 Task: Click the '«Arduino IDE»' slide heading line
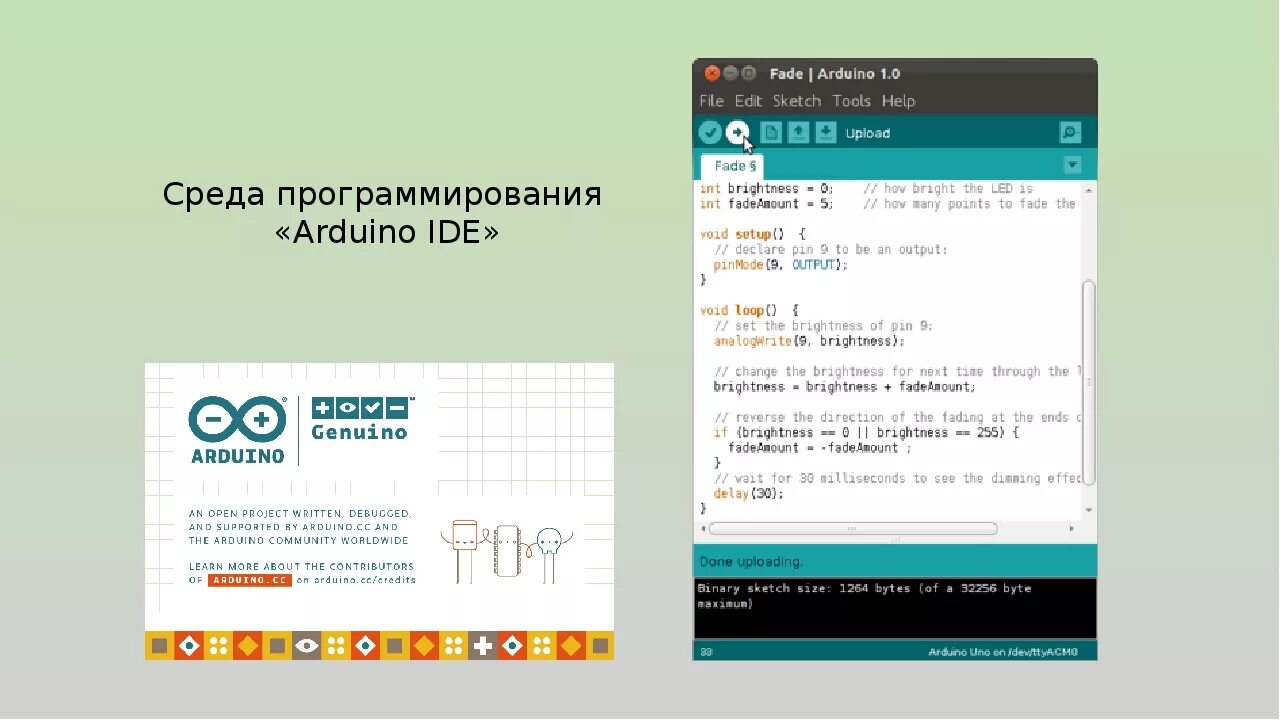coord(386,232)
